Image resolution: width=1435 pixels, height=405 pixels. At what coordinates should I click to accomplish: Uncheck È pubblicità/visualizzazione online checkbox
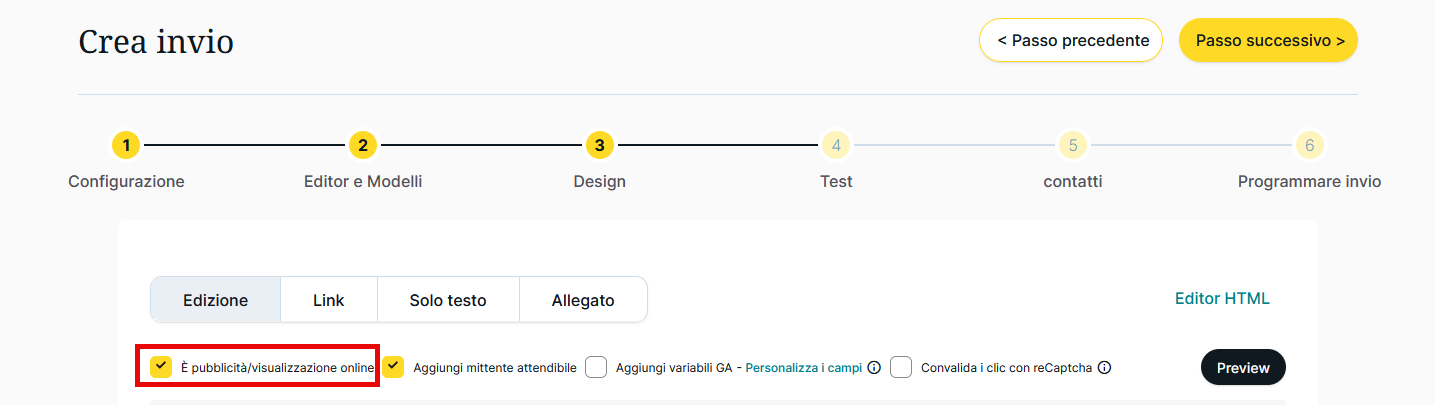[161, 367]
